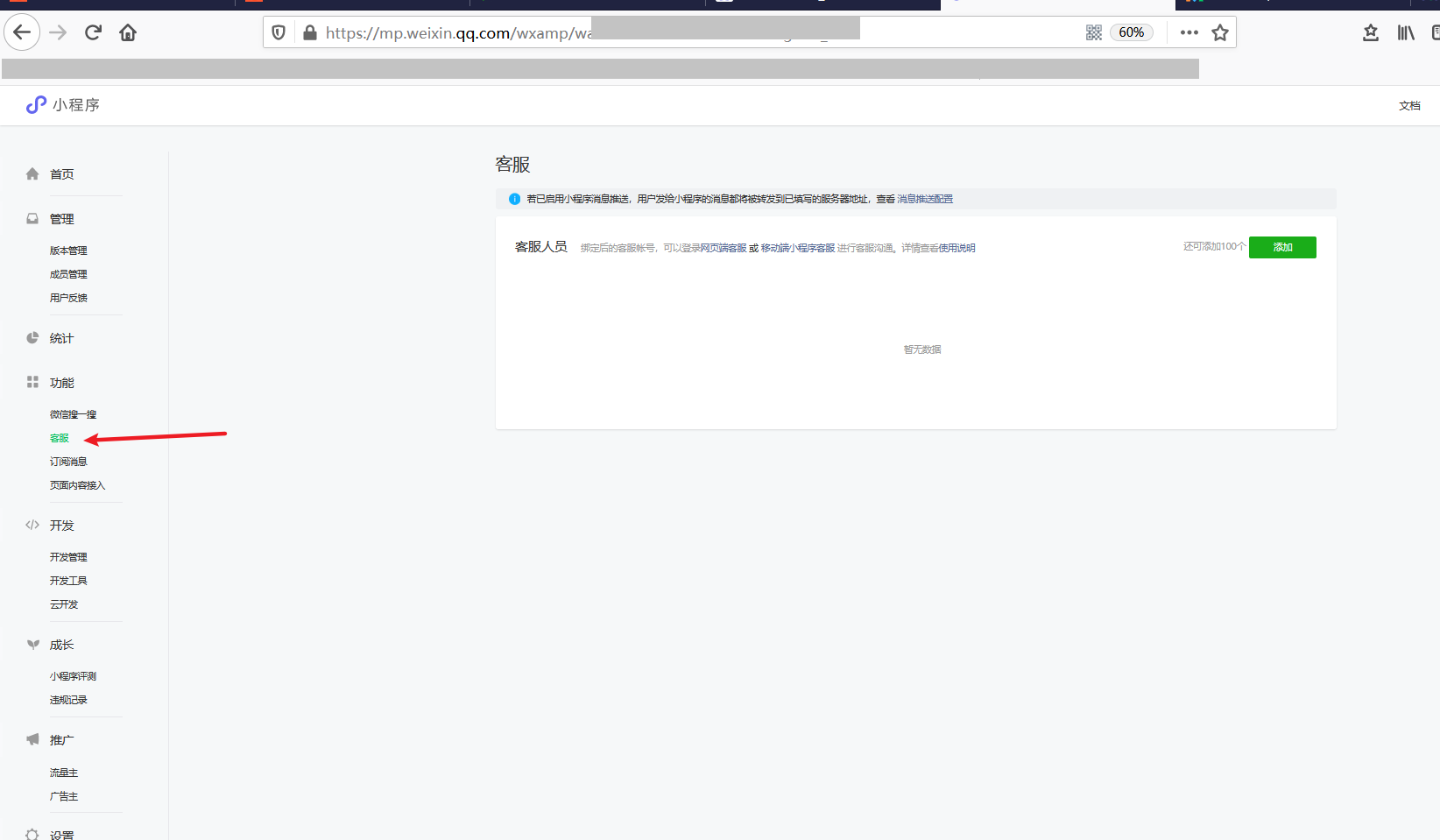This screenshot has width=1440, height=840.
Task: Click the 小程序 logo in the header
Action: tap(63, 104)
